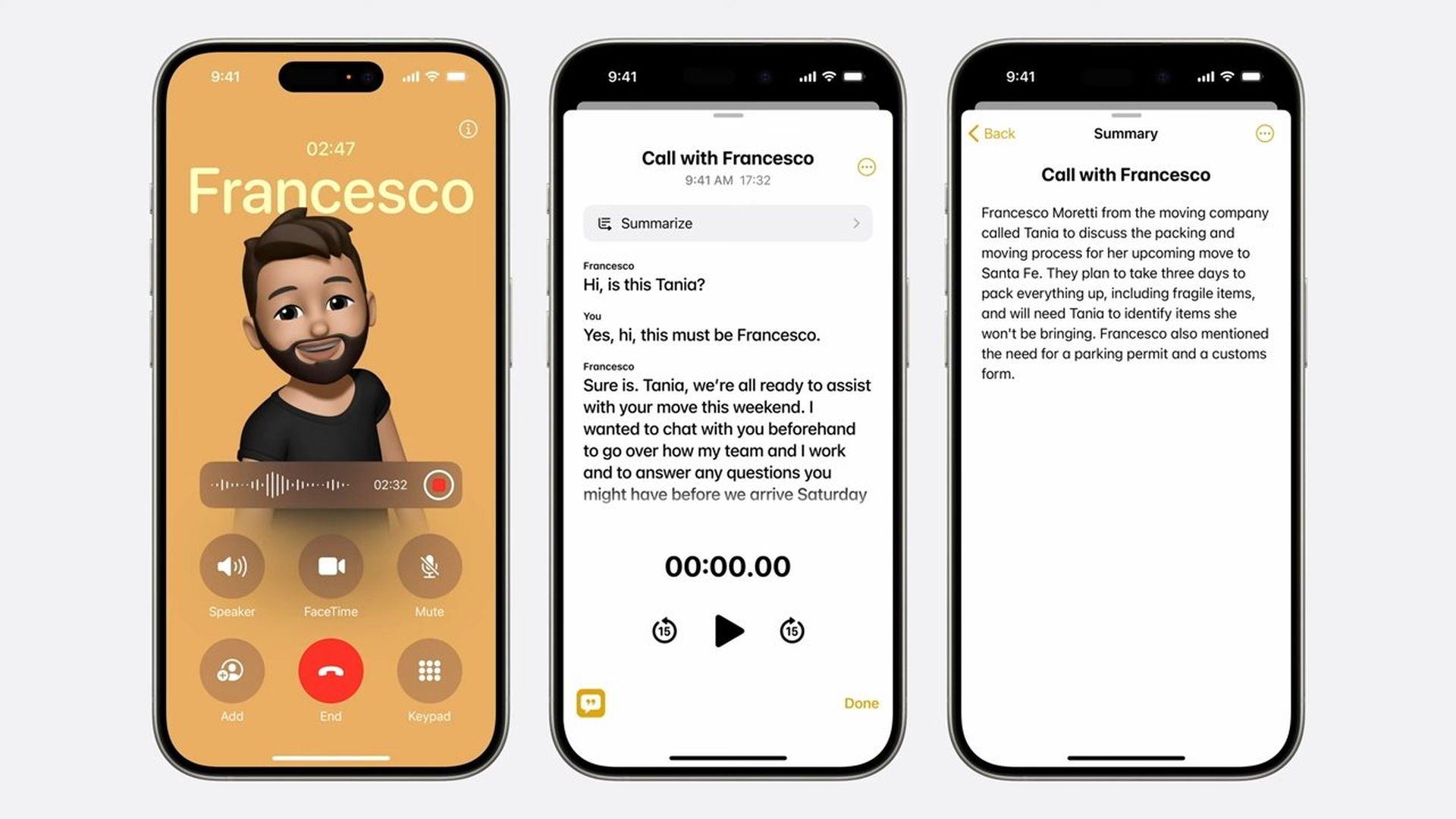The height and width of the screenshot is (819, 1456).
Task: Tap the Summarize button
Action: point(728,223)
